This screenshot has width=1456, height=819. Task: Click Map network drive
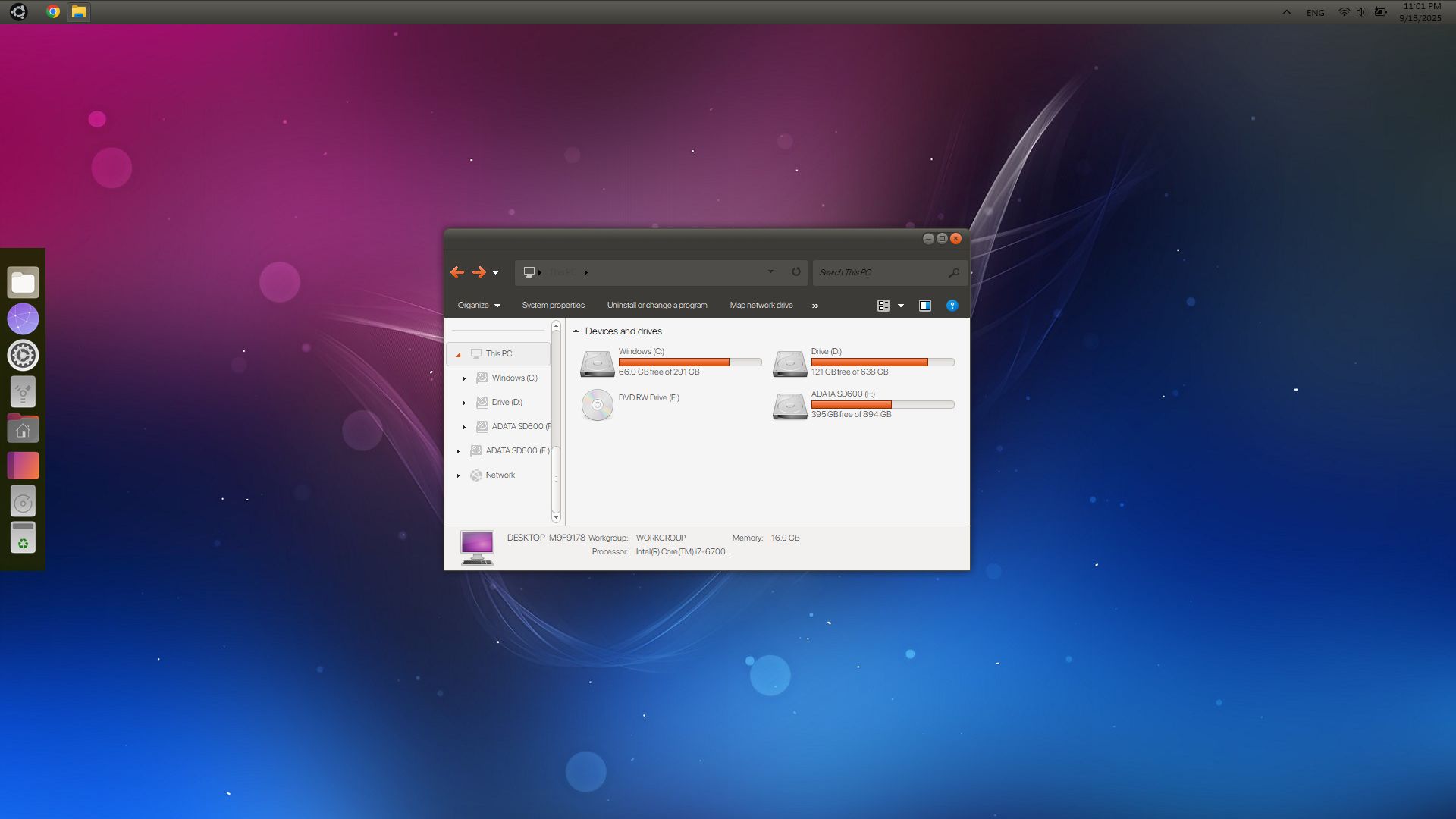tap(761, 306)
